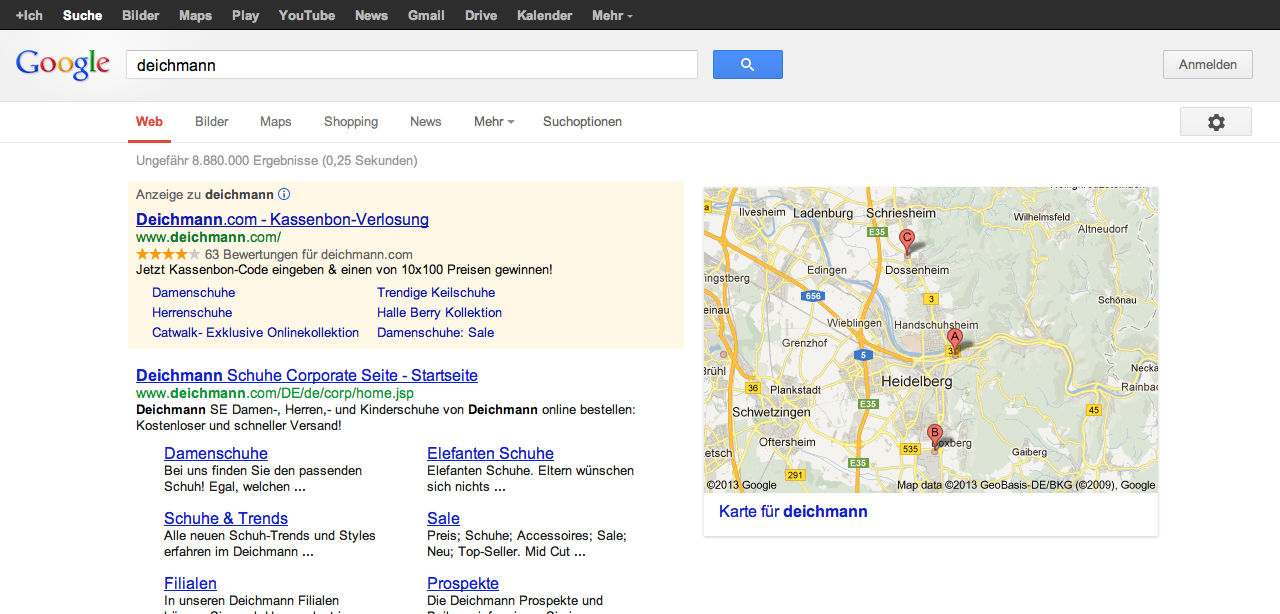1280x614 pixels.
Task: Switch to the Shopping results tab
Action: click(x=351, y=122)
